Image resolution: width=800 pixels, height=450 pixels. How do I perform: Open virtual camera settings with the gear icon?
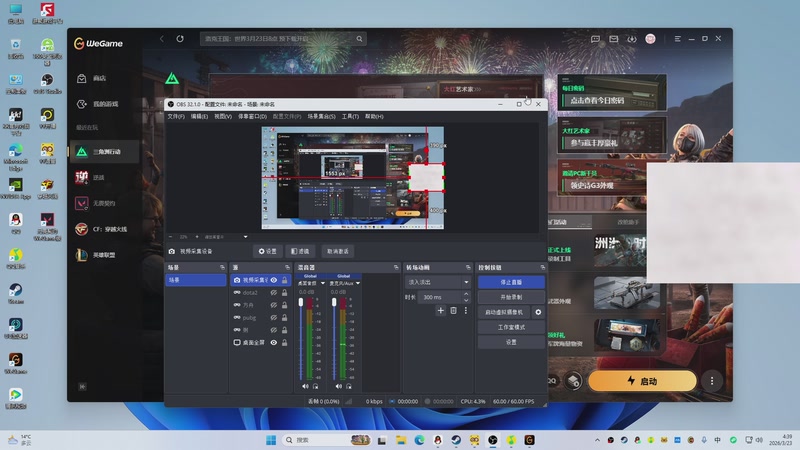(538, 312)
